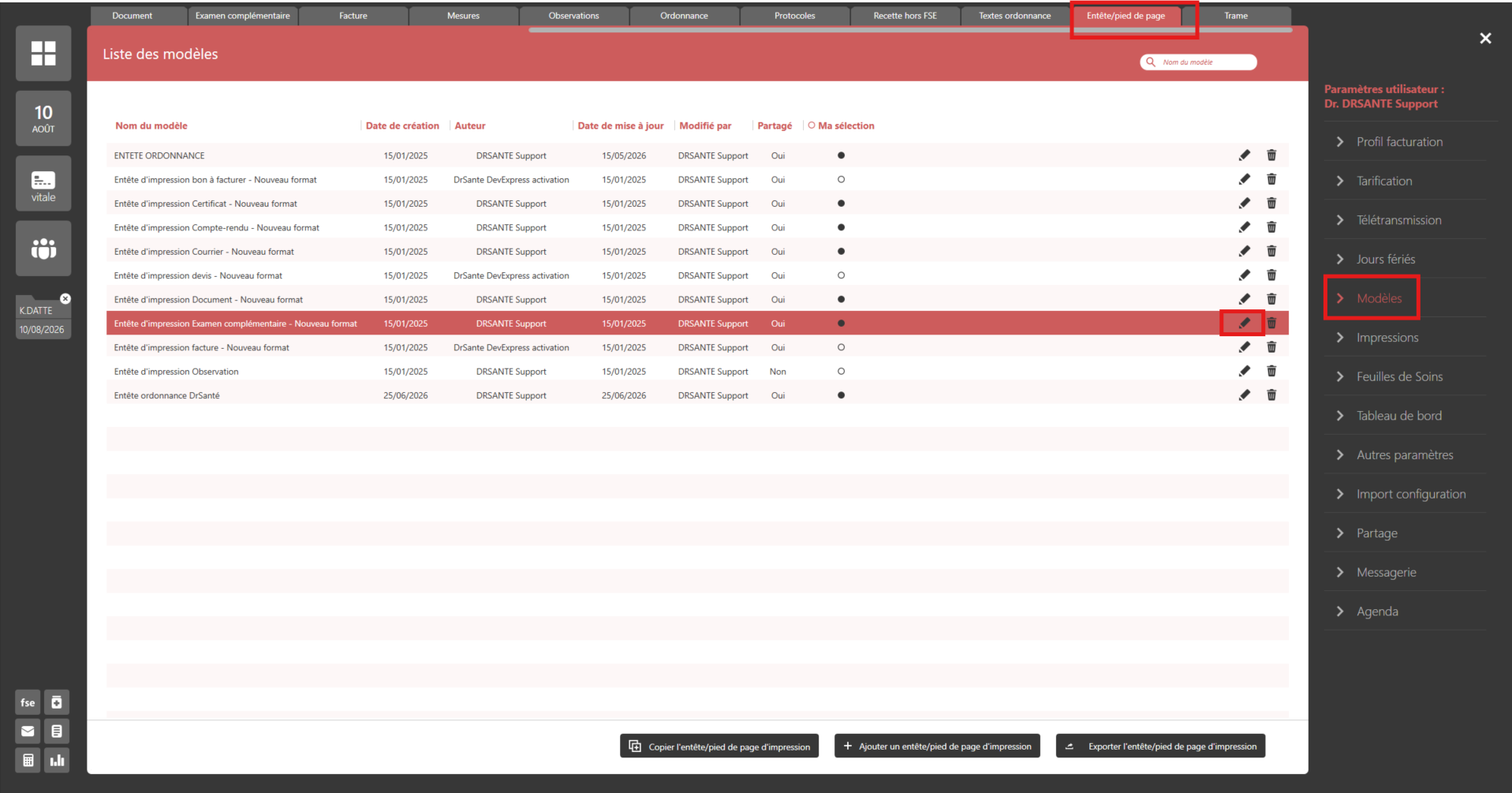Viewport: 1512px width, 793px height.
Task: Toggle selection for facture row
Action: [841, 347]
